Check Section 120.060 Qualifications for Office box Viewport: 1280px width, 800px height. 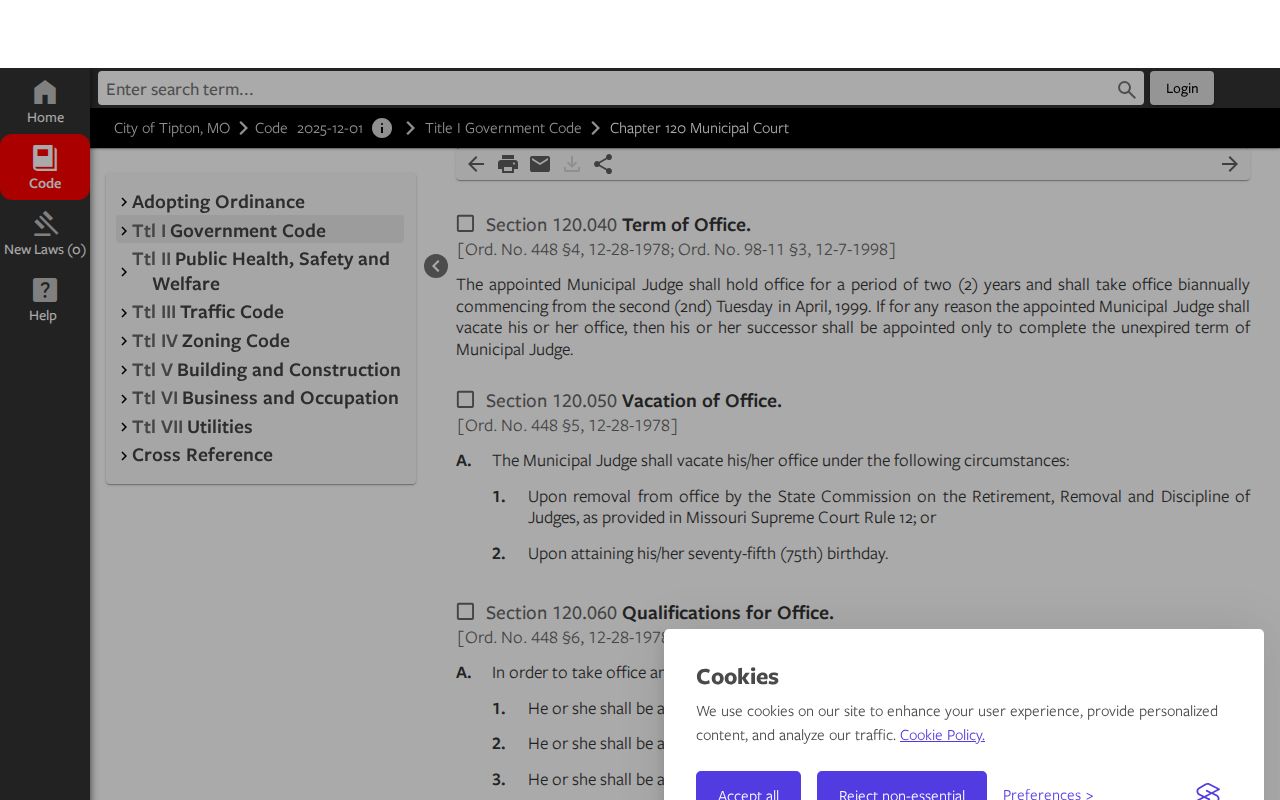pos(465,612)
